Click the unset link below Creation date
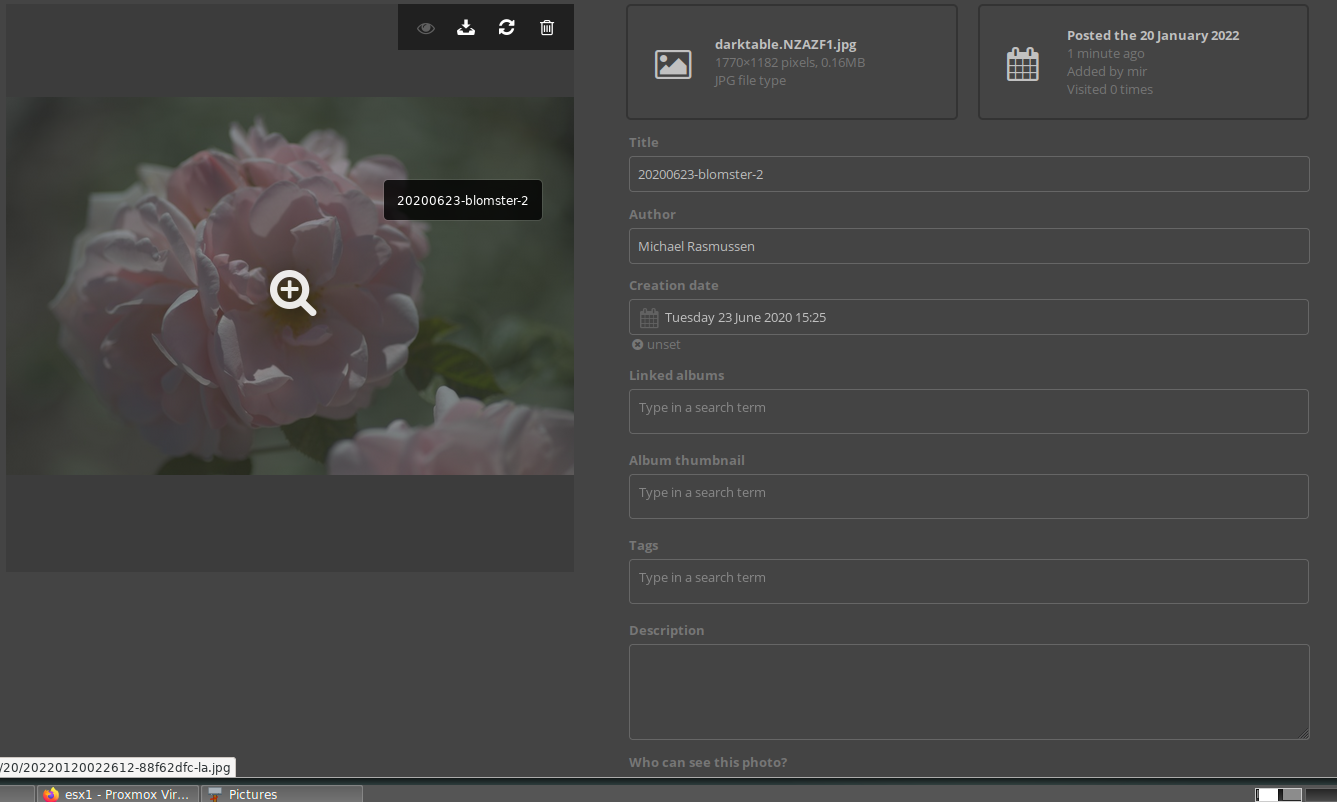 click(655, 344)
